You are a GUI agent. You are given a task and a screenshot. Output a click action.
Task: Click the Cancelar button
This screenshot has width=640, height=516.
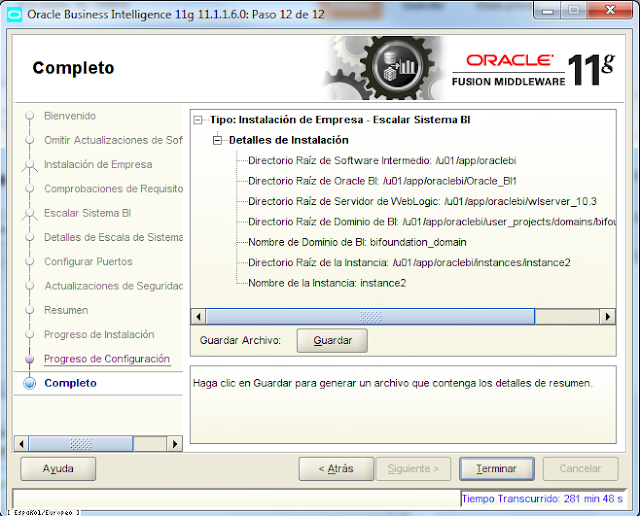580,469
